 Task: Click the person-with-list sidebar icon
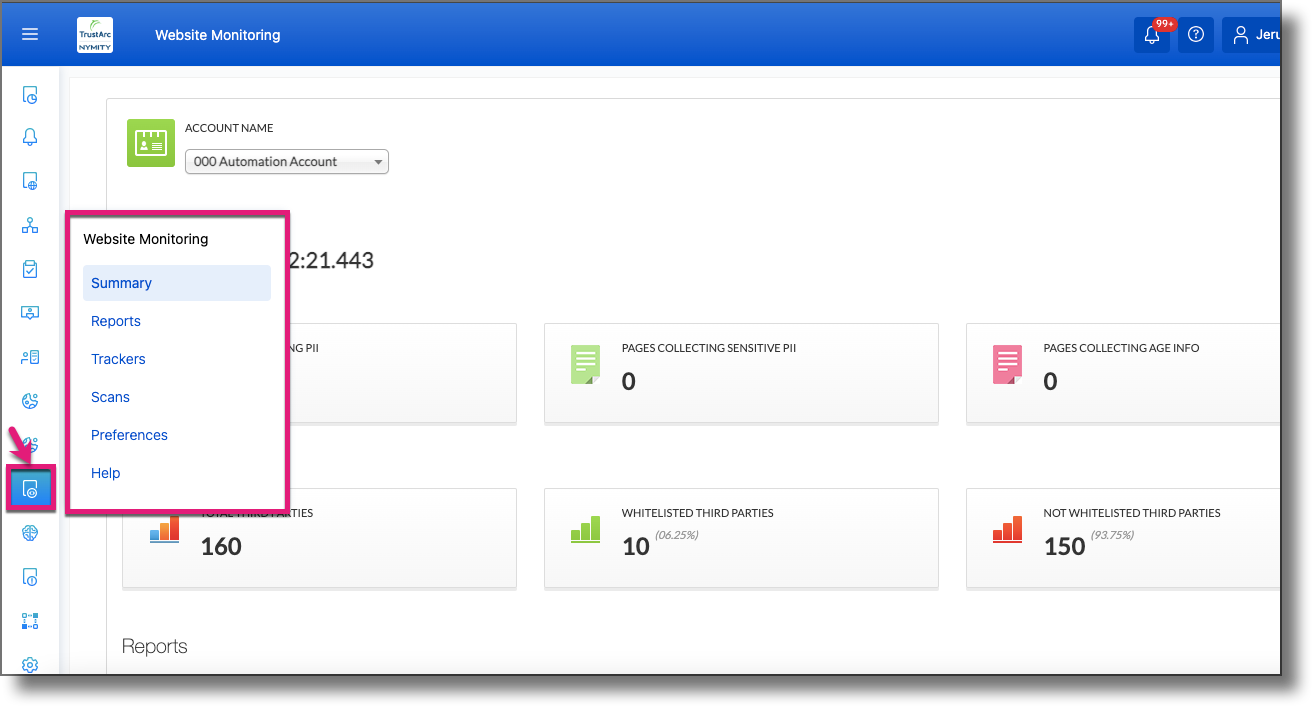pyautogui.click(x=30, y=357)
